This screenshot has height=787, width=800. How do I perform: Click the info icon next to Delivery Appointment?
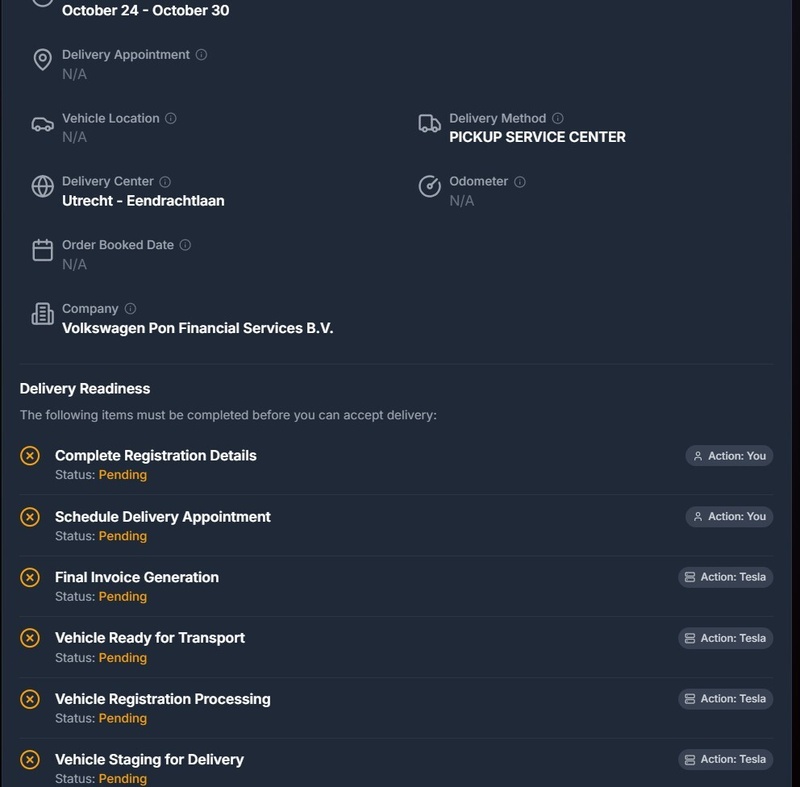201,55
